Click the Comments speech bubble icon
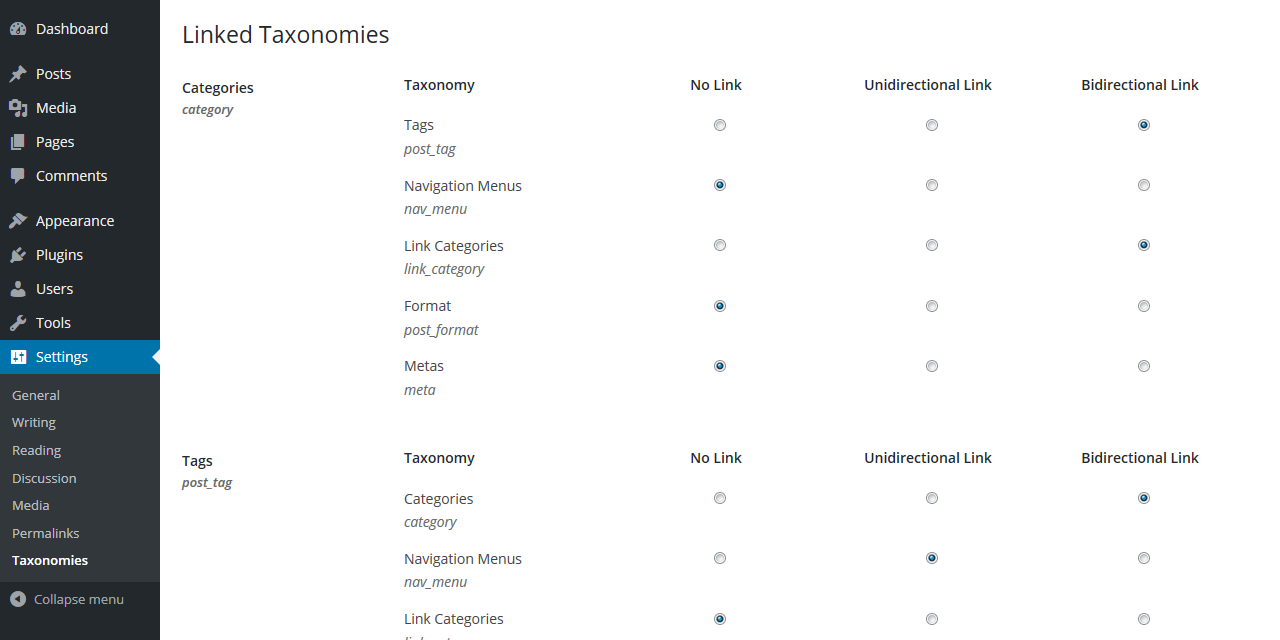1280x640 pixels. pyautogui.click(x=18, y=176)
